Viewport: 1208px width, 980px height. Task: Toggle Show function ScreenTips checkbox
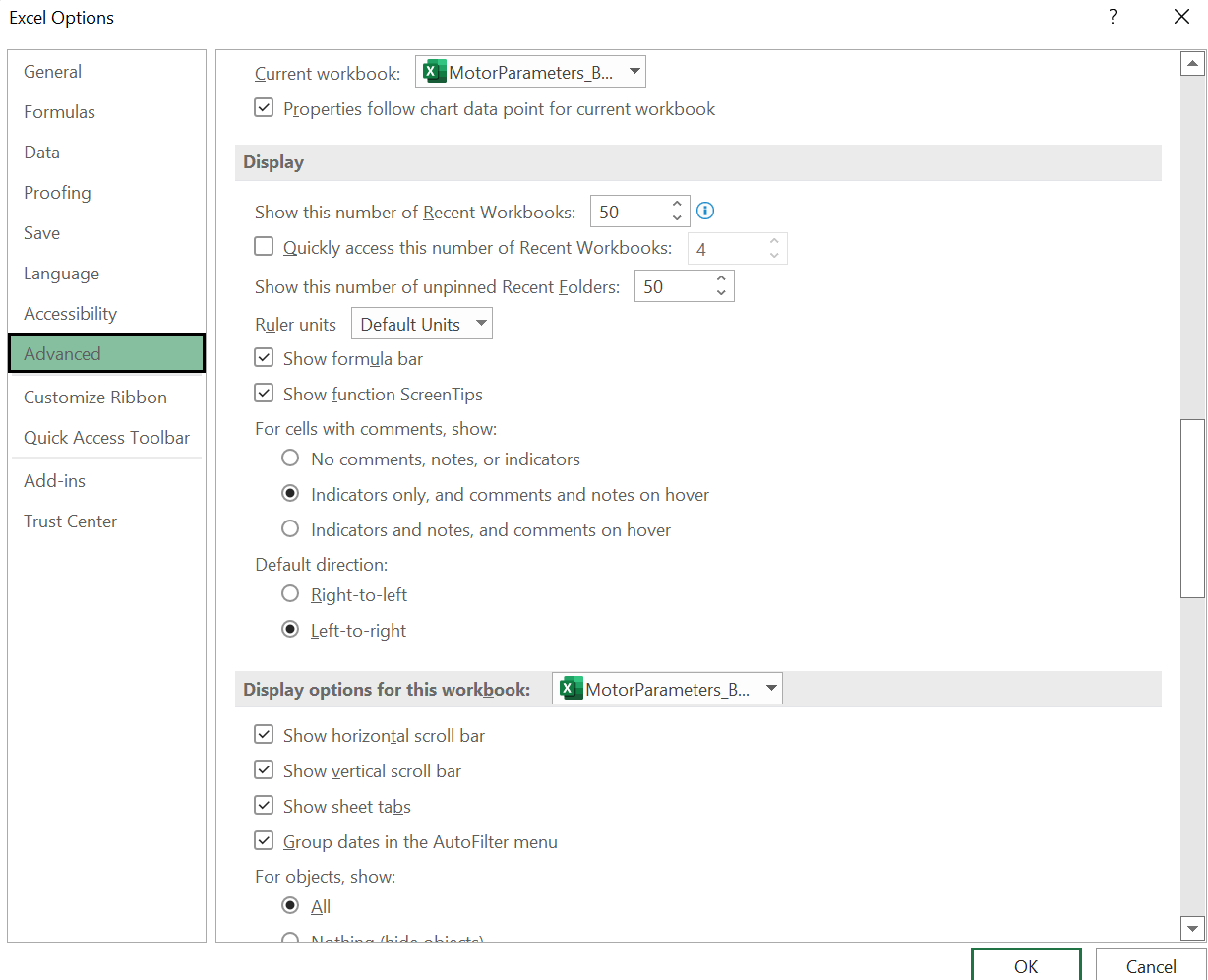264,394
